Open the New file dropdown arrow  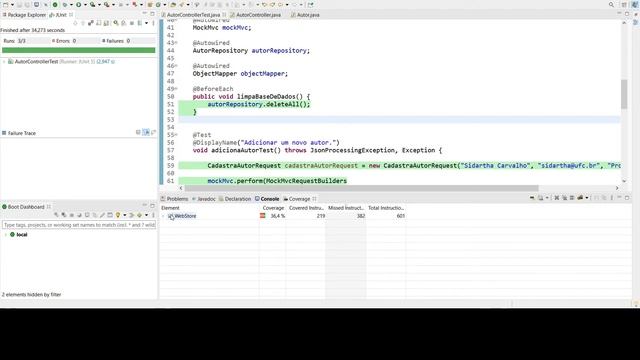click(12, 4)
